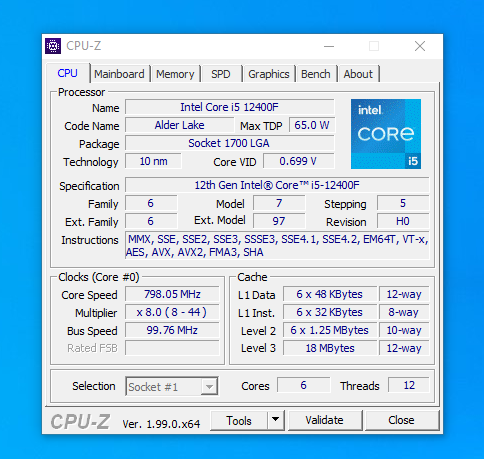Click the version text 'Ver. 1.99.0.x64'

click(x=161, y=424)
